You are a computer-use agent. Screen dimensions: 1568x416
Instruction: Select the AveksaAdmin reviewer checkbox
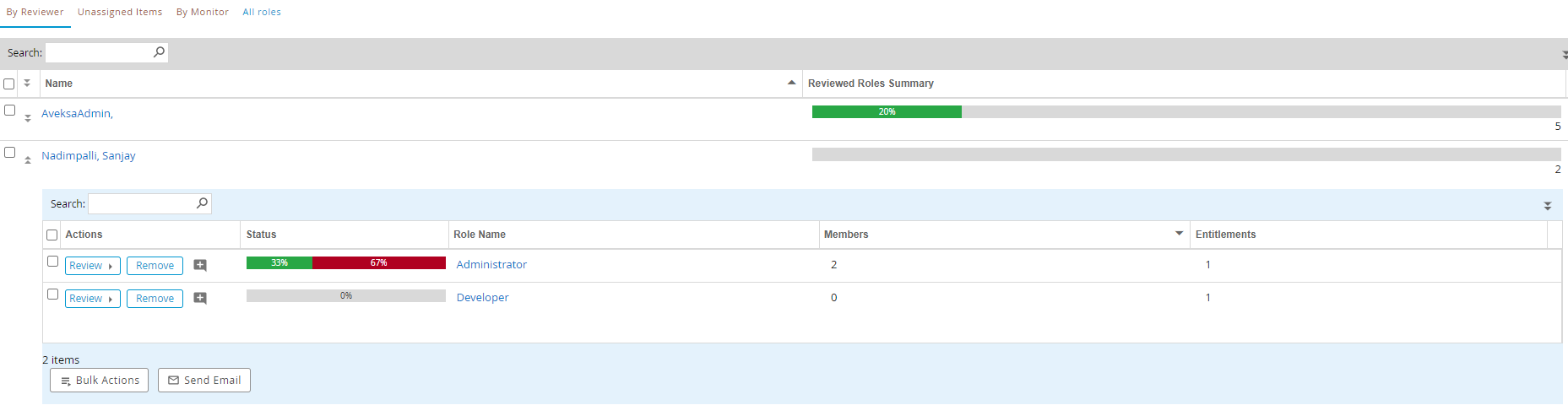coord(10,111)
